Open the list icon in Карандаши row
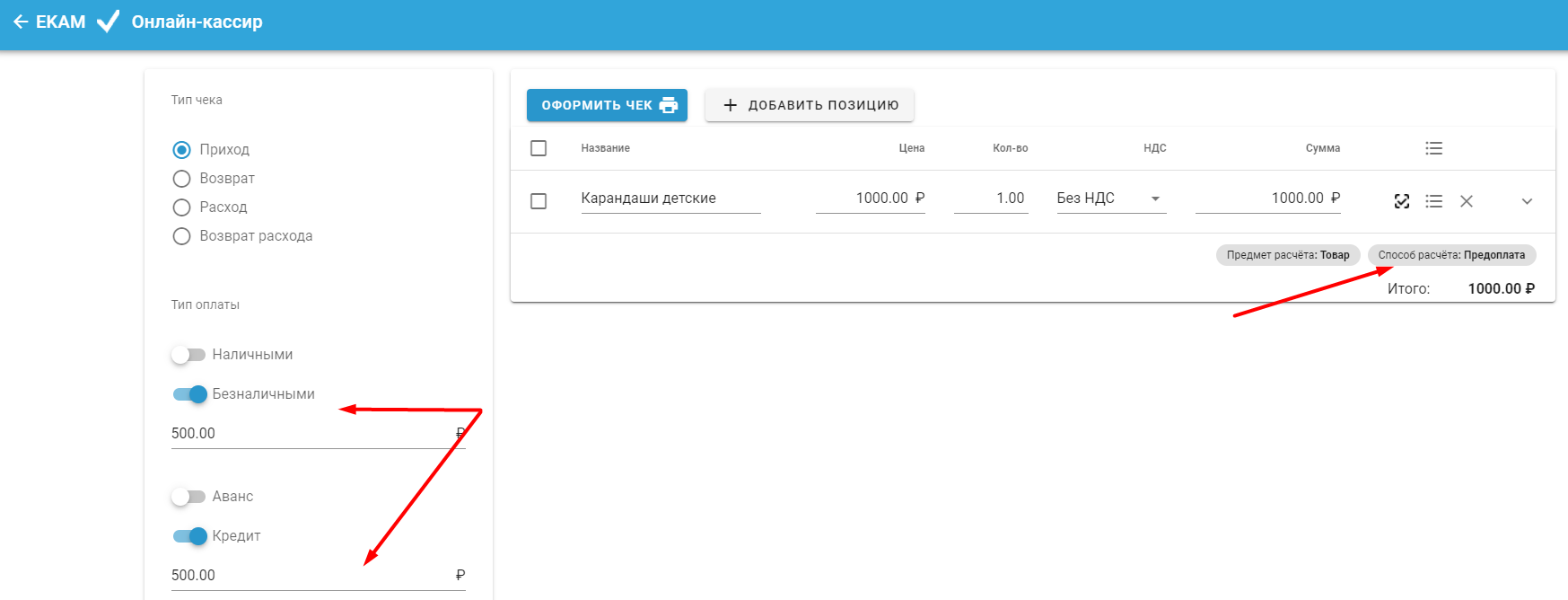The width and height of the screenshot is (1568, 600). point(1433,201)
